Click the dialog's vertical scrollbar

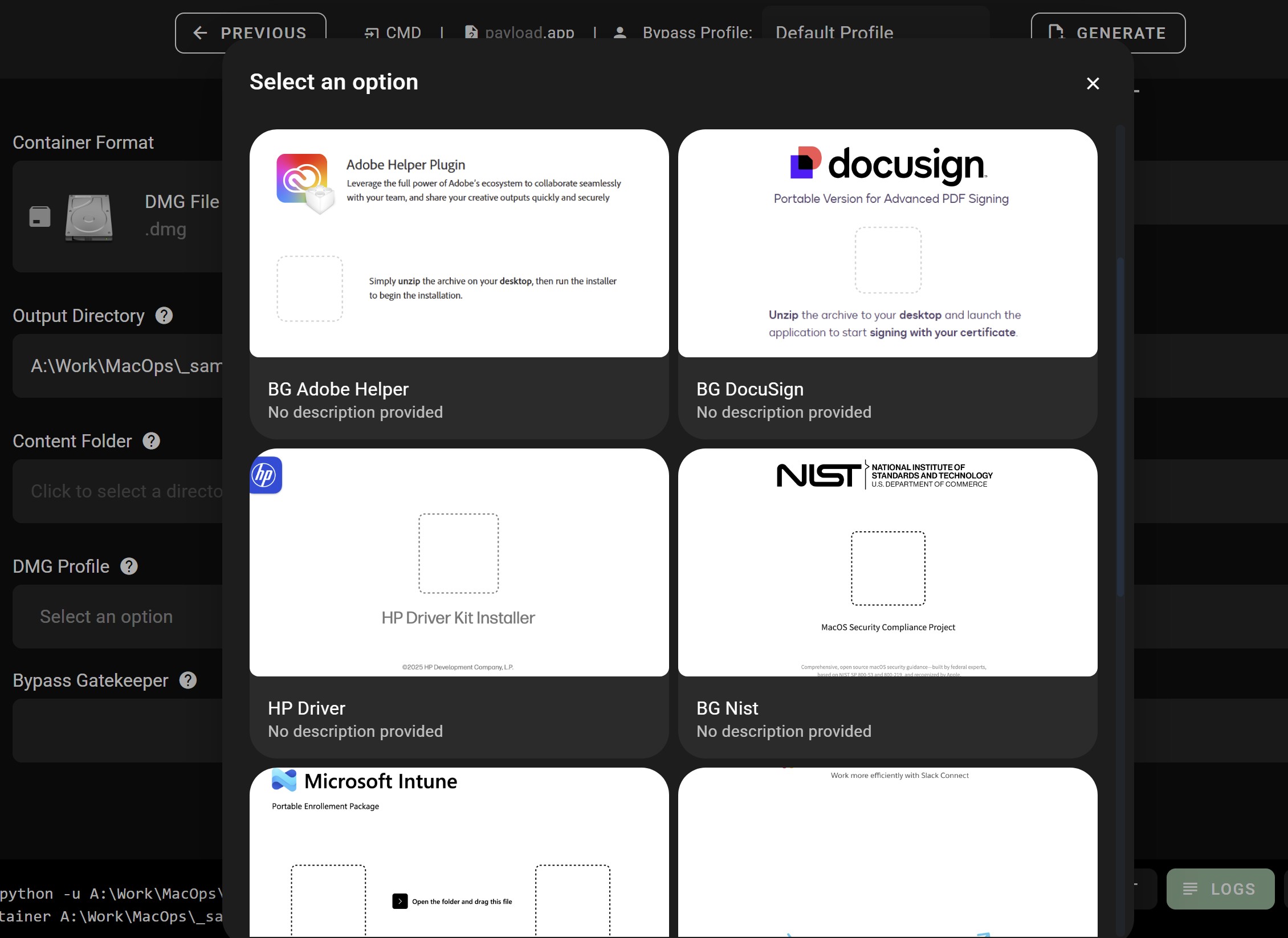tap(1119, 427)
